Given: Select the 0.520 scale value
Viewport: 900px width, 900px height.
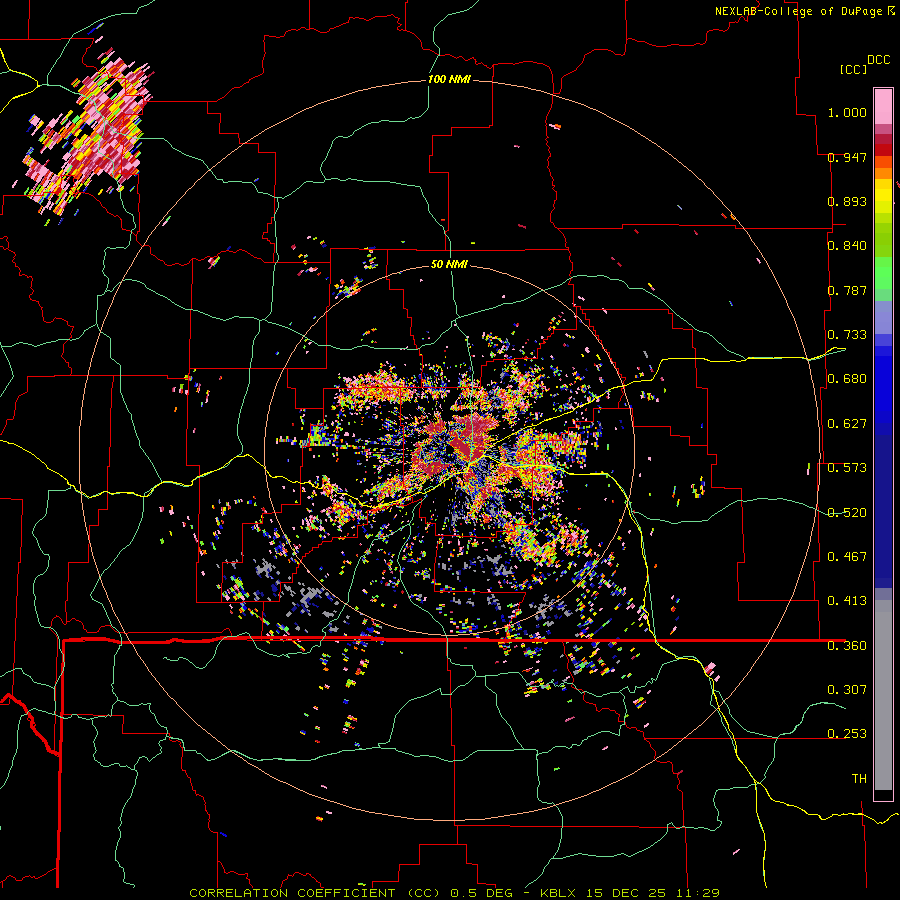Looking at the screenshot, I should [x=847, y=513].
